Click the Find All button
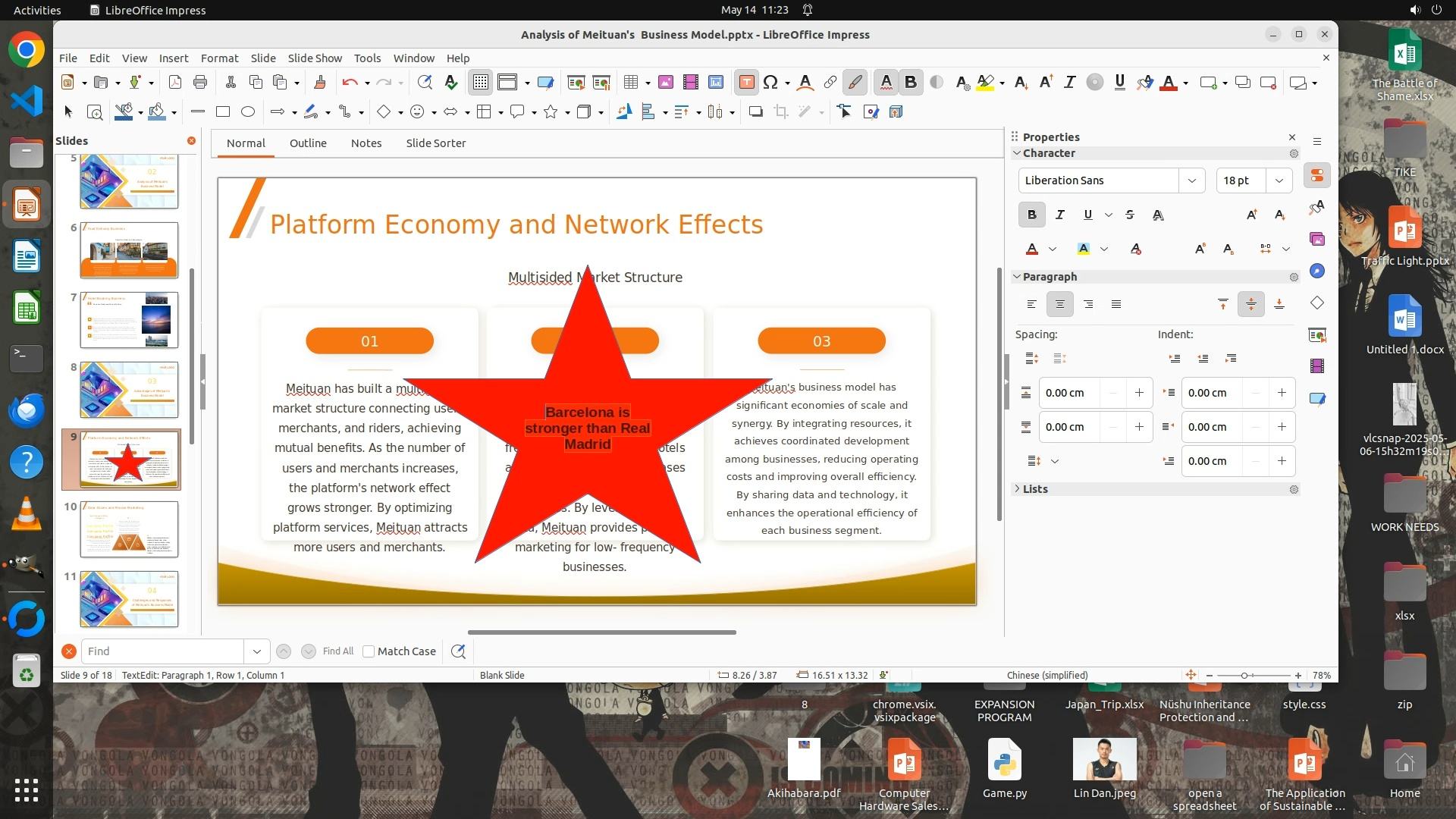The width and height of the screenshot is (1456, 819). (337, 651)
